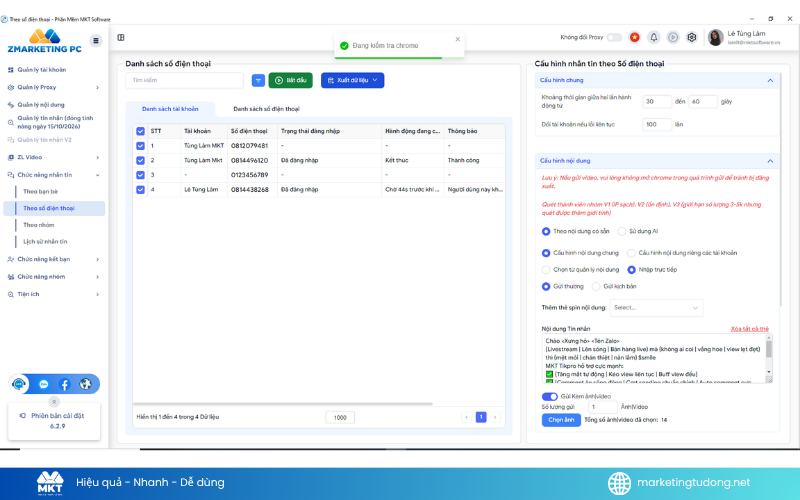Switch to Danh sách số điện thoại tab
800x500 pixels.
click(x=266, y=109)
